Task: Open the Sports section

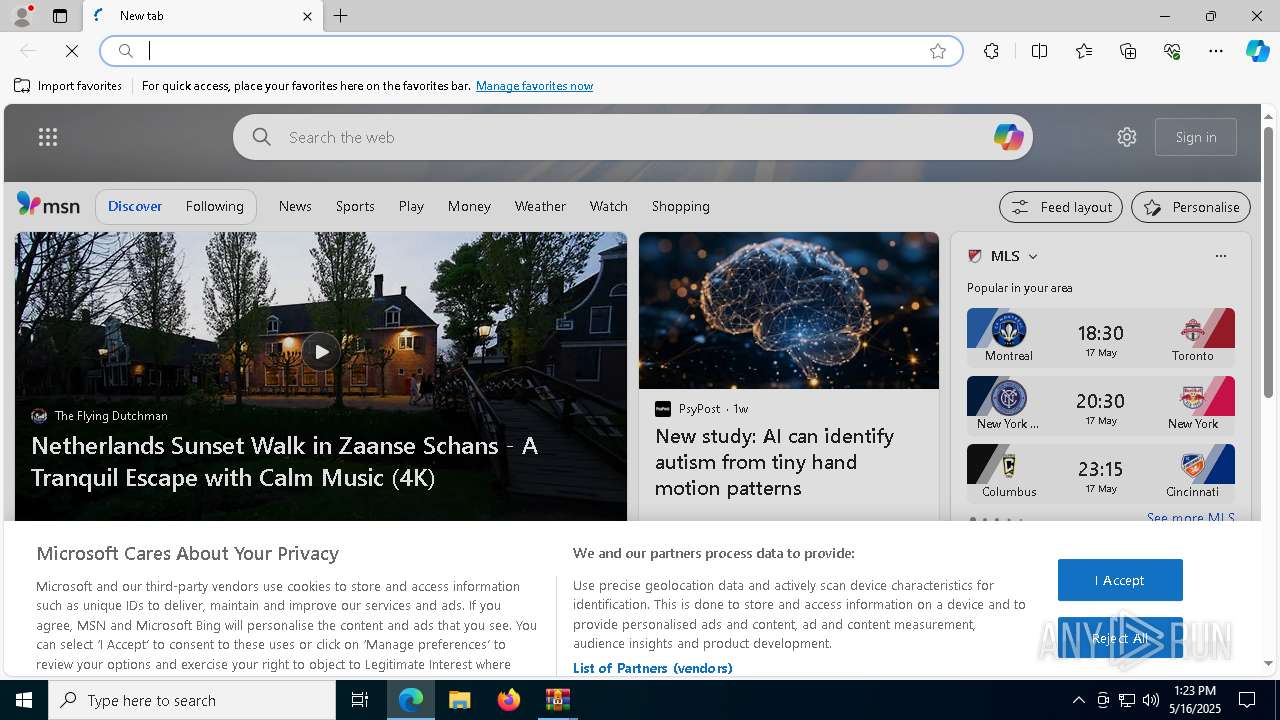Action: [355, 206]
